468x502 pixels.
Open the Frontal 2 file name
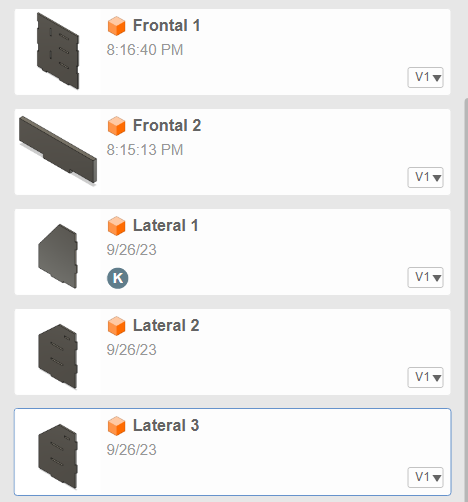click(x=167, y=126)
